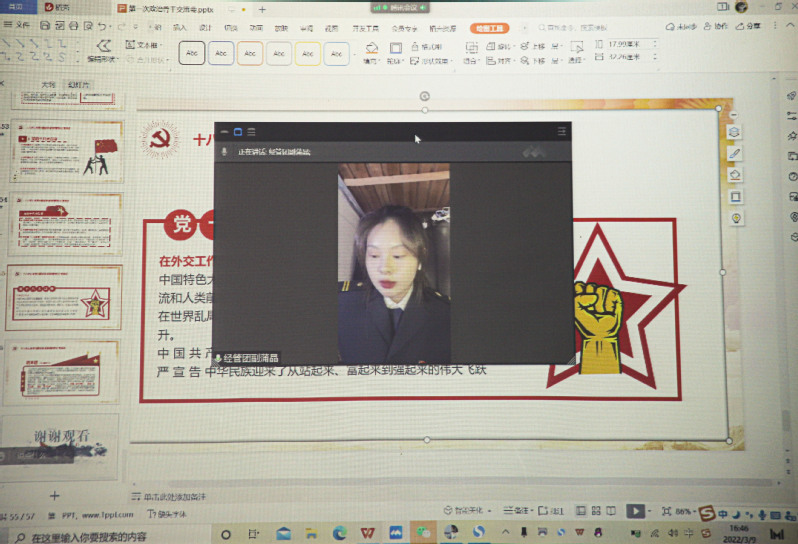Open File Explorer from the taskbar
Image resolution: width=798 pixels, height=544 pixels.
311,533
